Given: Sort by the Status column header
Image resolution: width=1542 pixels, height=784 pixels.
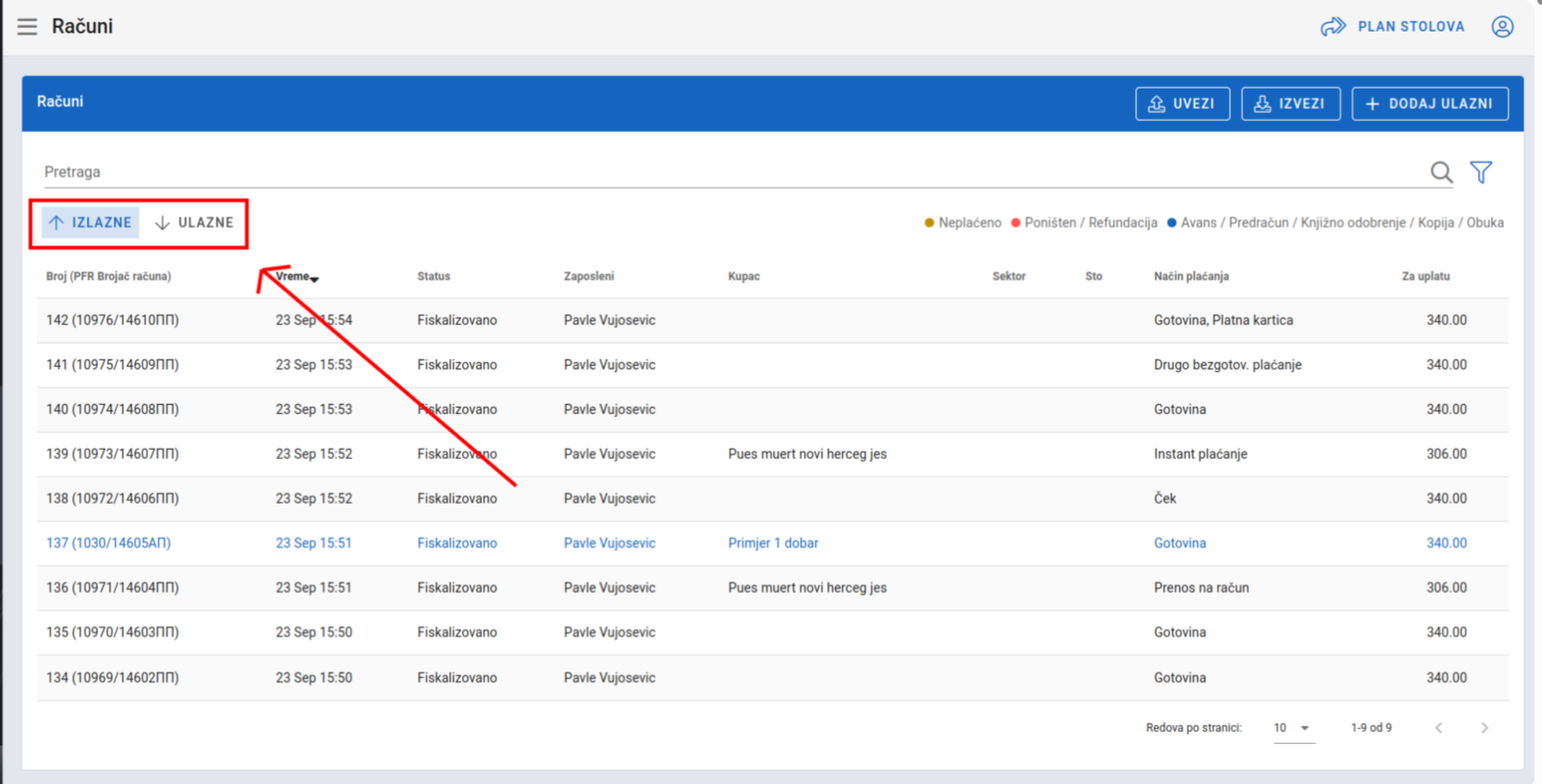Looking at the screenshot, I should 434,277.
